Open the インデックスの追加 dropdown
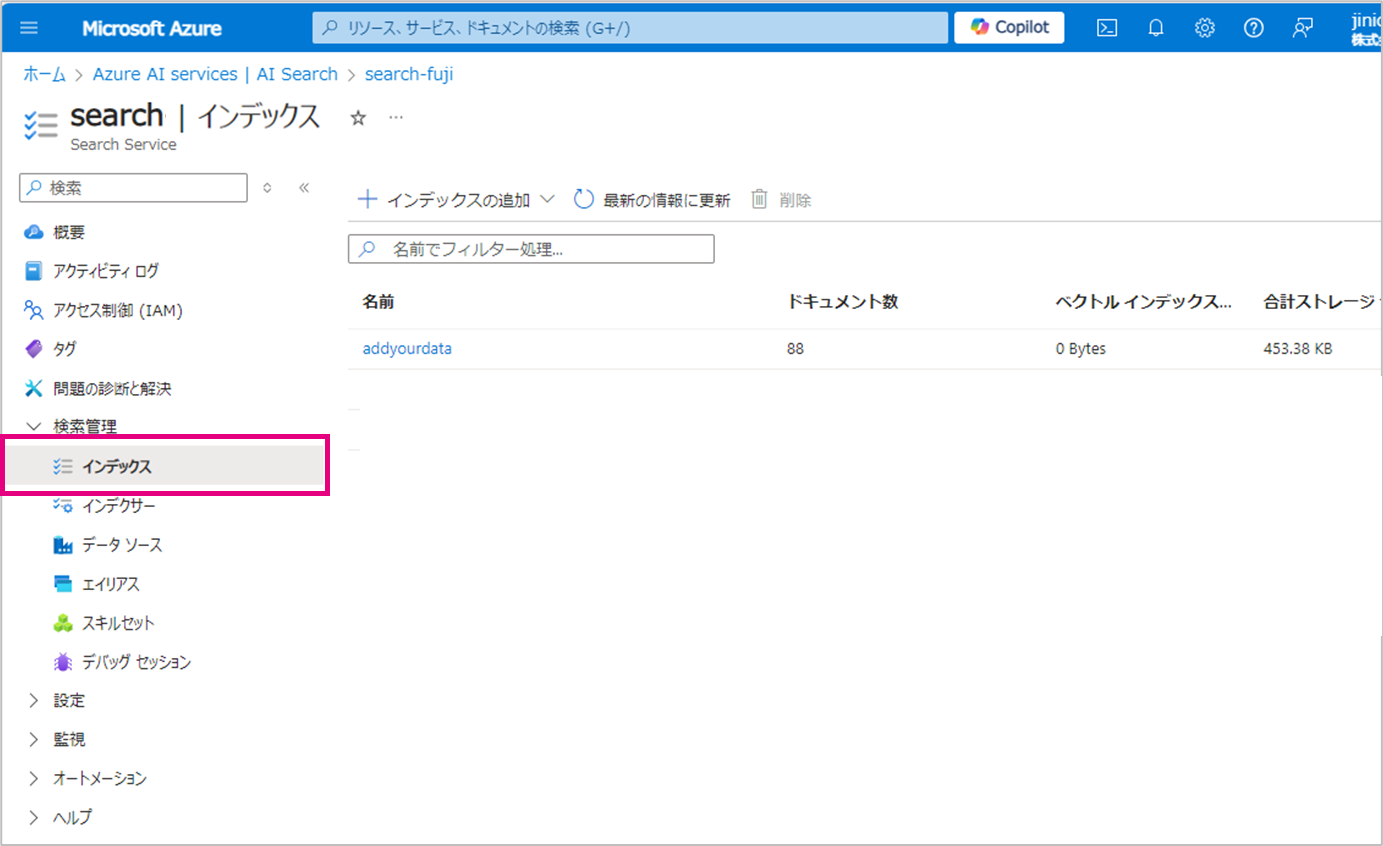Image resolution: width=1383 pixels, height=846 pixels. [456, 200]
